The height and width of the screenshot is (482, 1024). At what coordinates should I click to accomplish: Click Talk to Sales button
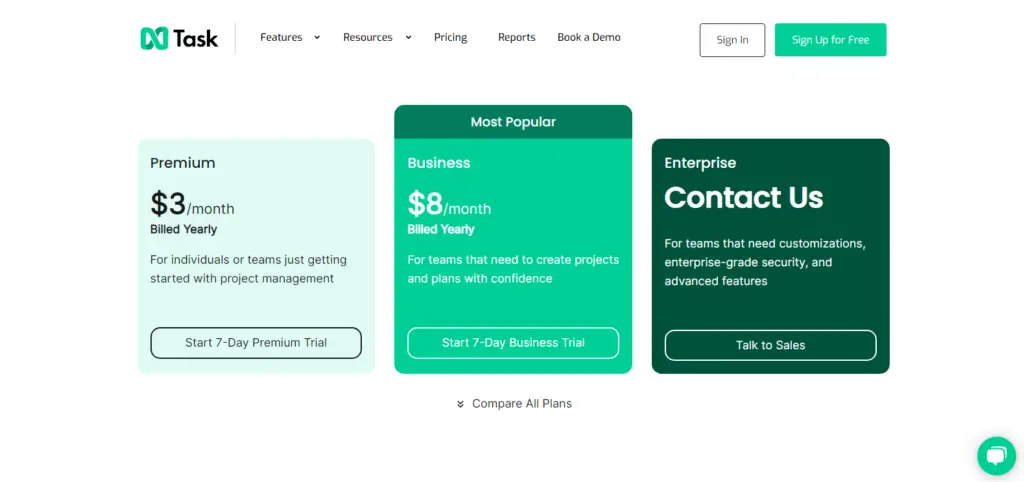tap(771, 345)
